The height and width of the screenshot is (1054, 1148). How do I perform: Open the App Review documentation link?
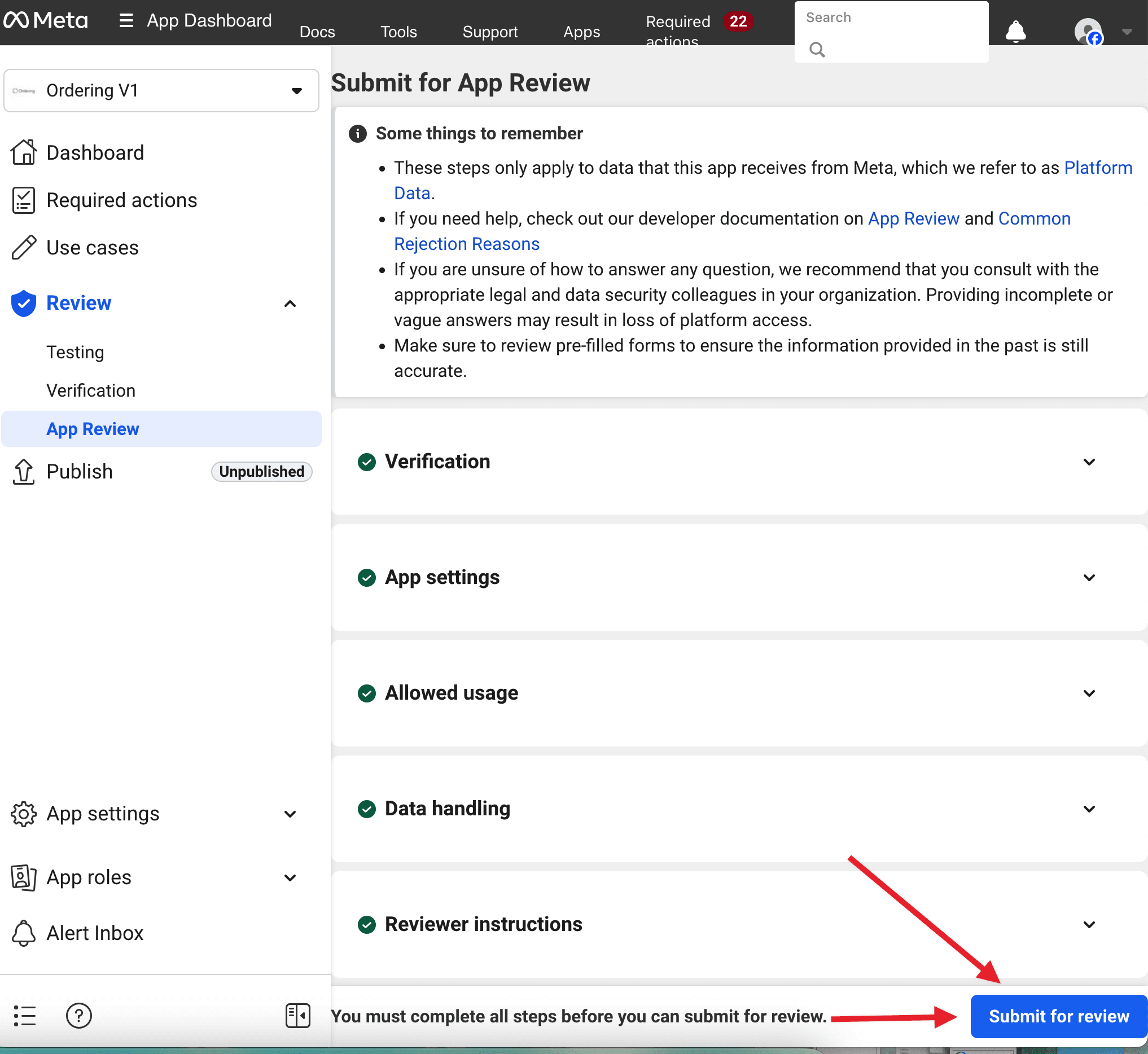(914, 218)
